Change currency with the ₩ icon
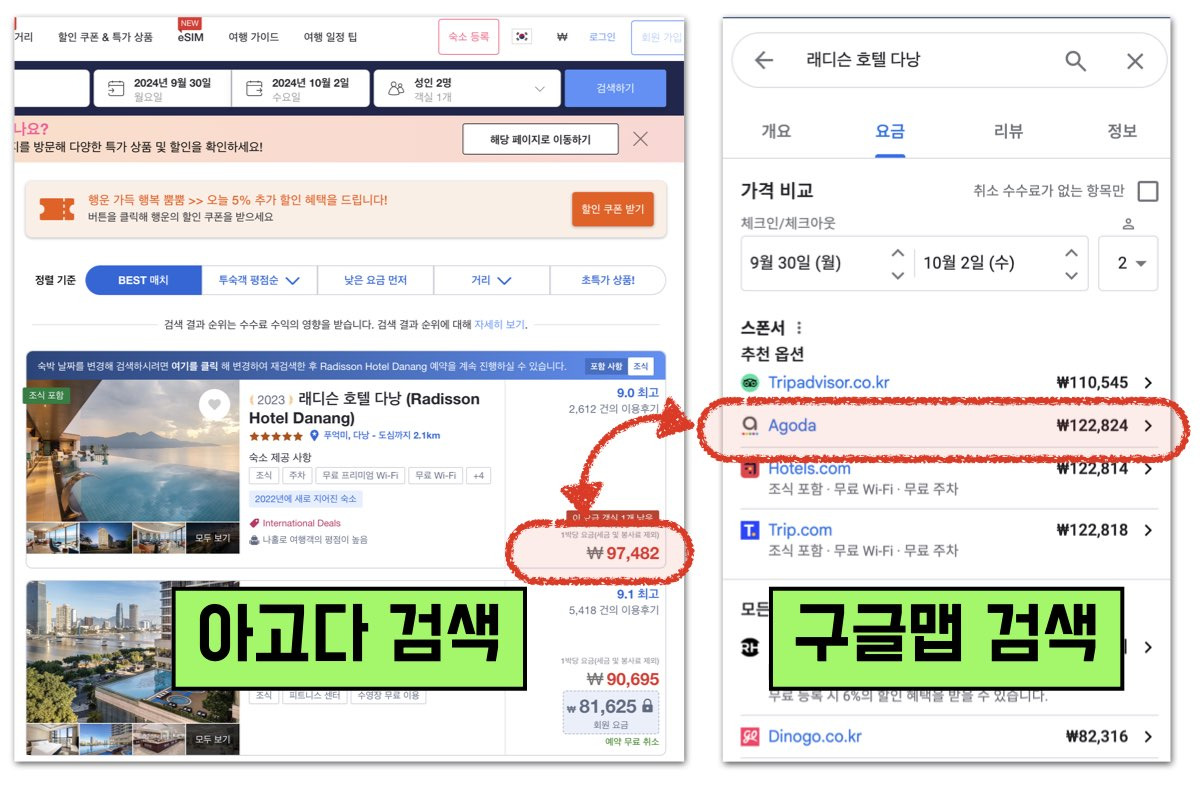 [x=562, y=37]
